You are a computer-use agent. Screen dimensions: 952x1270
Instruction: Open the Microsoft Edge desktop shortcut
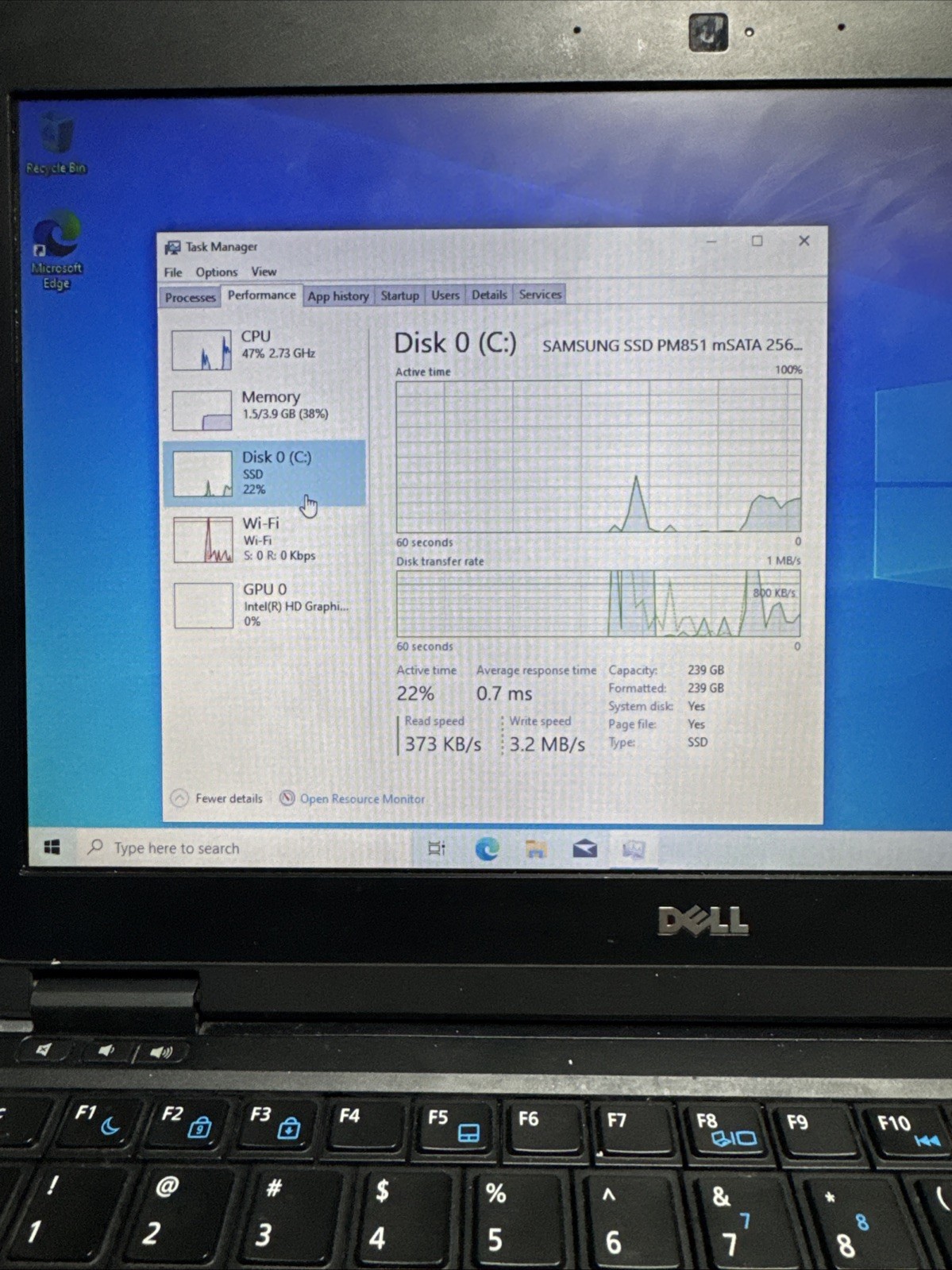(56, 250)
